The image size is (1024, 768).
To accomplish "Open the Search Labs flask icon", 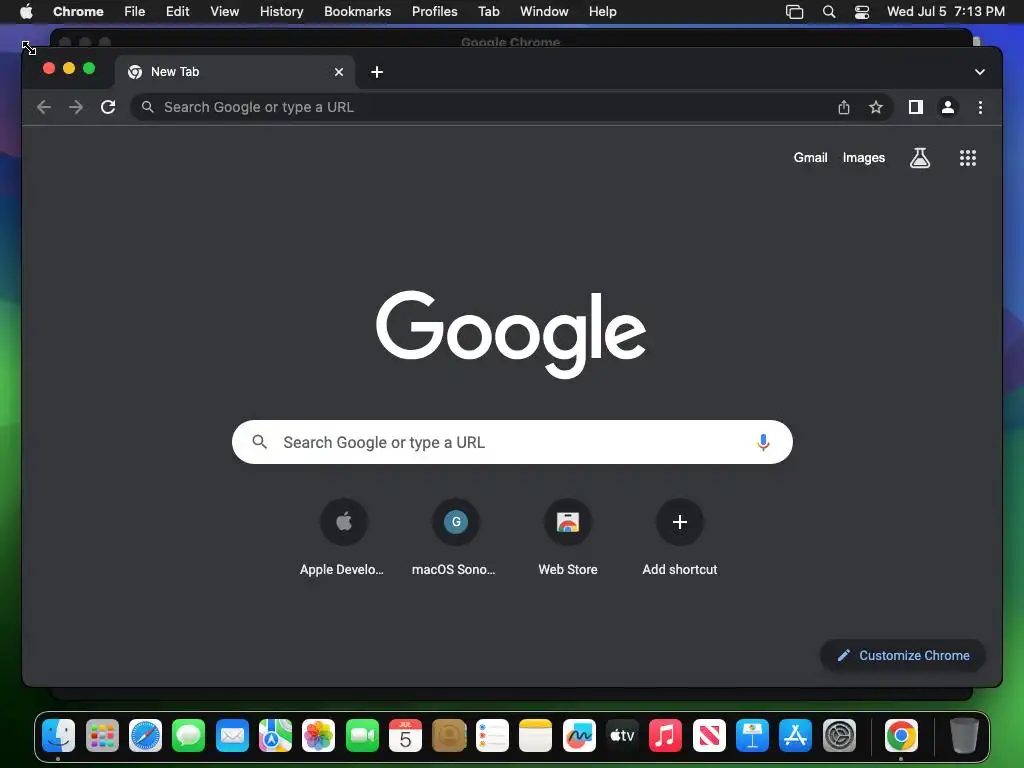I will click(x=920, y=157).
